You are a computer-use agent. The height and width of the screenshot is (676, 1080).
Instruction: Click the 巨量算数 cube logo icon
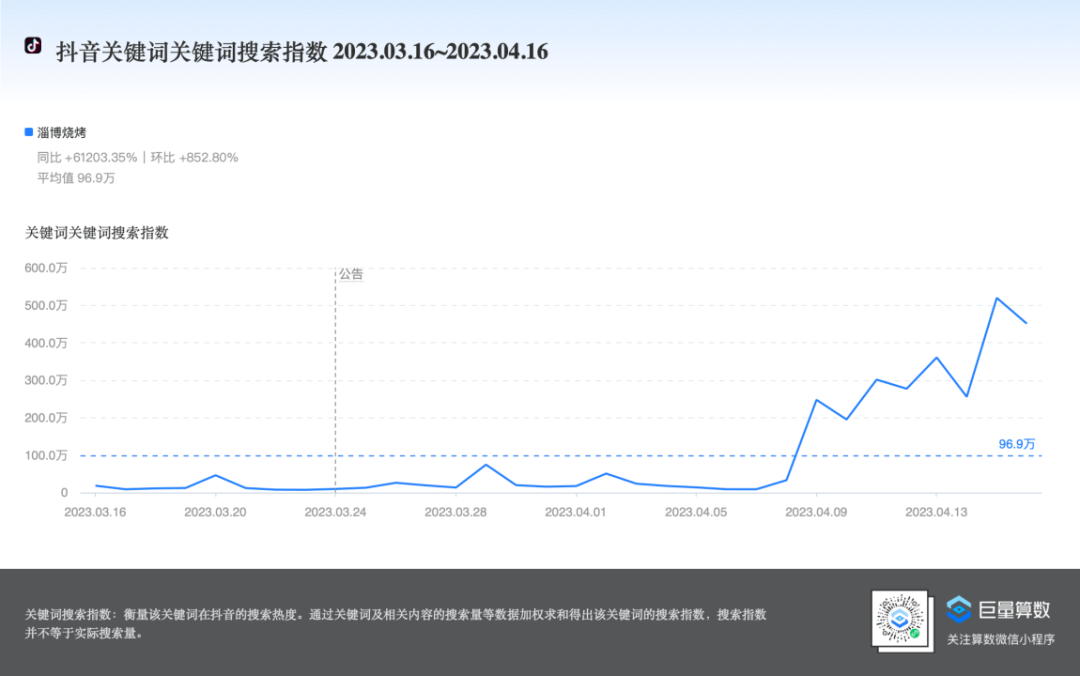pos(959,609)
